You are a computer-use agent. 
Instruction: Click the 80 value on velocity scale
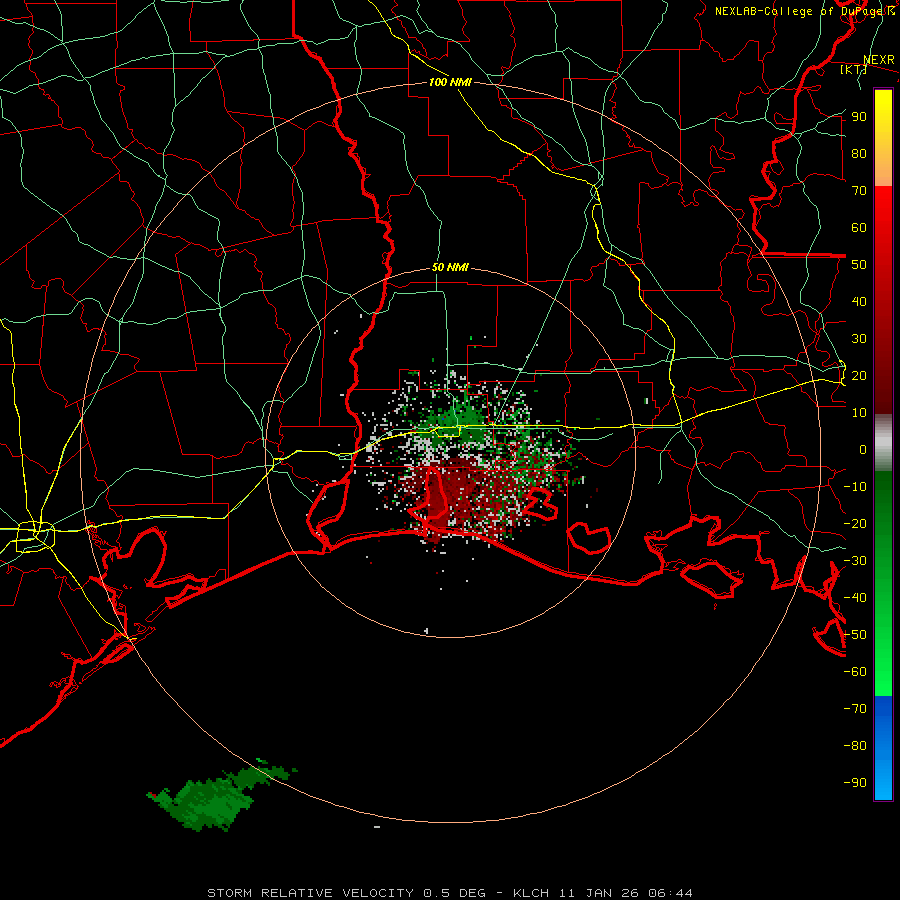click(x=859, y=153)
